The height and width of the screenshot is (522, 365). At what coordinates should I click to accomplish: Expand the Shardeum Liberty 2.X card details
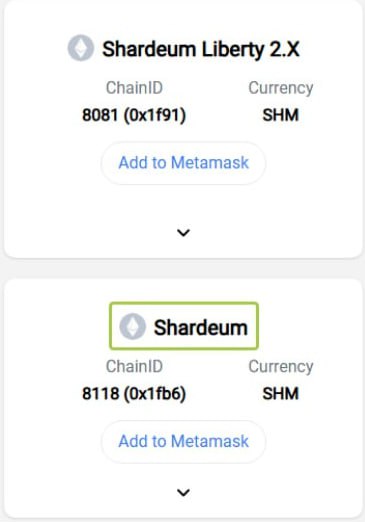tap(183, 232)
